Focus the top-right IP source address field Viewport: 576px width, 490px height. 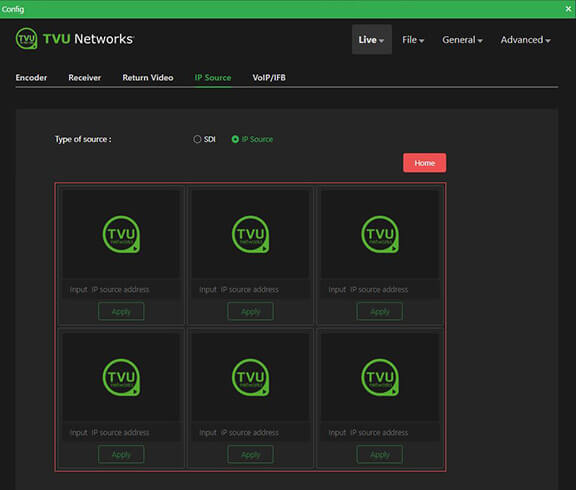coord(380,289)
